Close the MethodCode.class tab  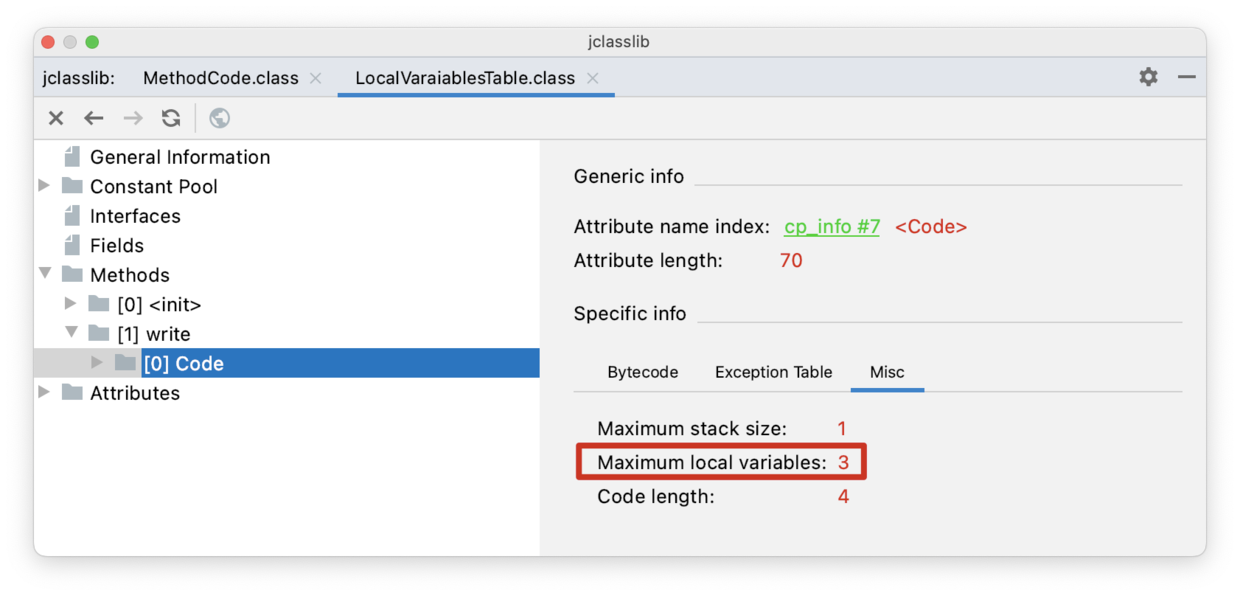(x=316, y=78)
